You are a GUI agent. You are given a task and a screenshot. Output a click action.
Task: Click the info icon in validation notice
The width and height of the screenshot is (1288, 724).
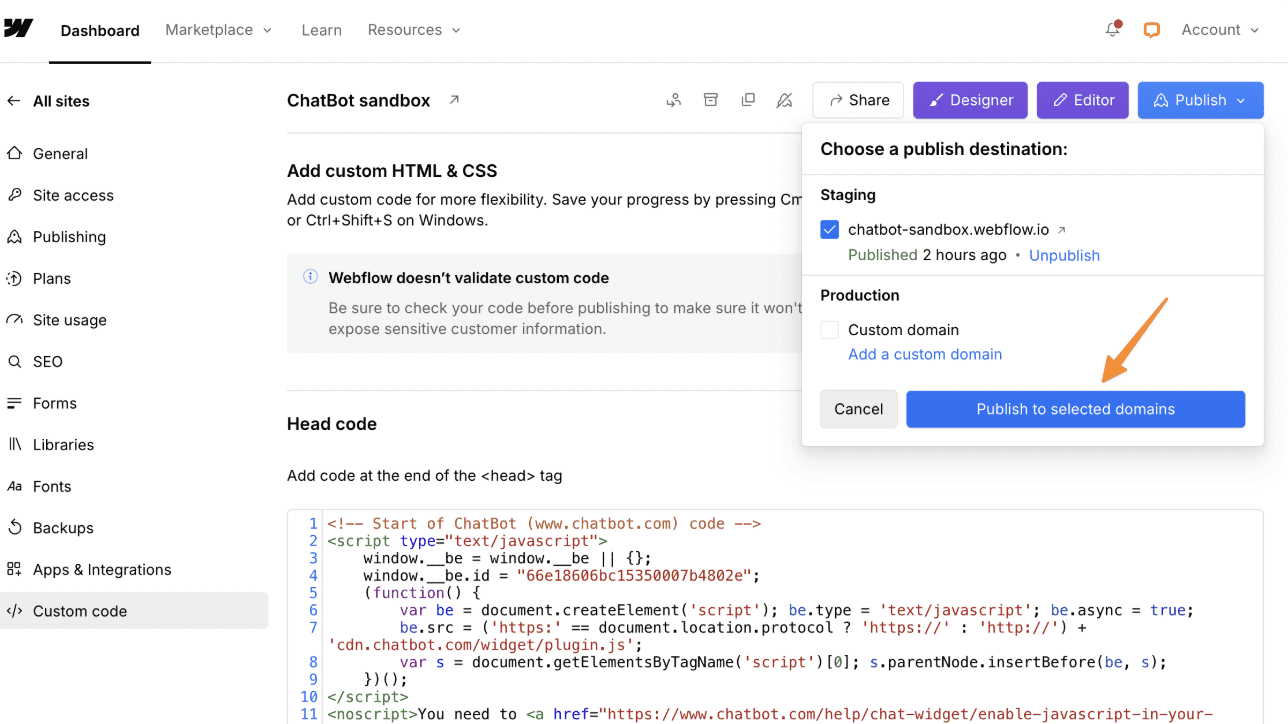click(x=310, y=277)
